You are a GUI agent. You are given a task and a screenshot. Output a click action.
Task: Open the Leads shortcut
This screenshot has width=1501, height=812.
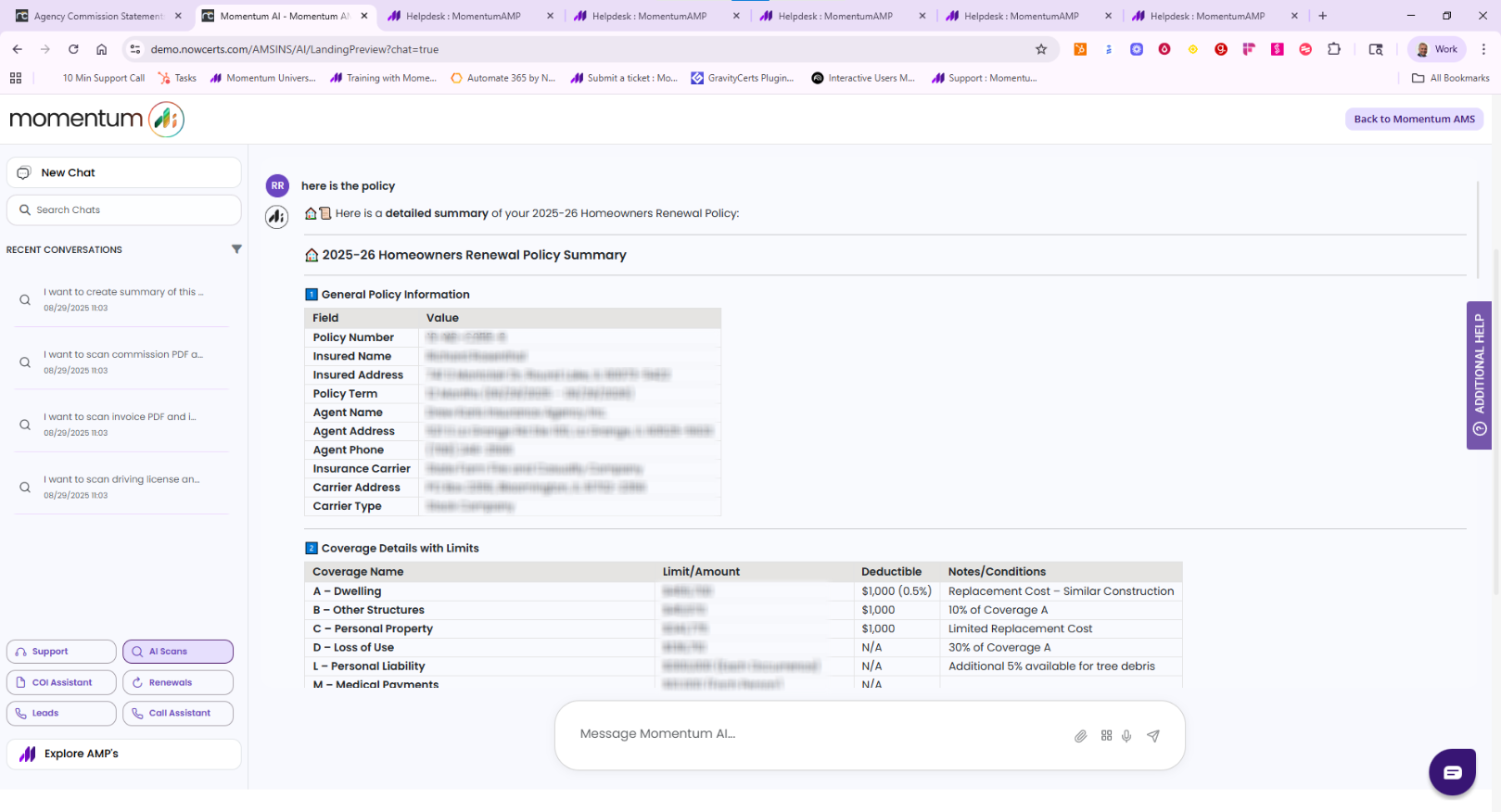pos(61,713)
